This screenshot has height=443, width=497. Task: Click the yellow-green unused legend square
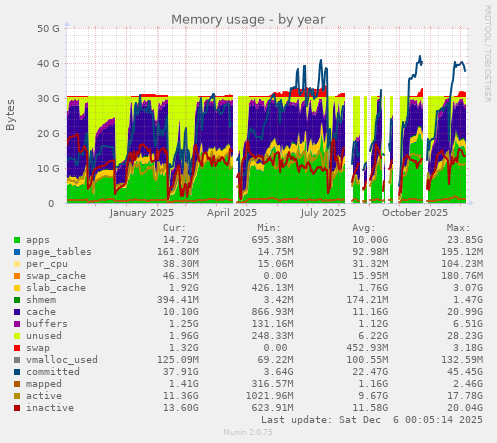[x=17, y=336]
